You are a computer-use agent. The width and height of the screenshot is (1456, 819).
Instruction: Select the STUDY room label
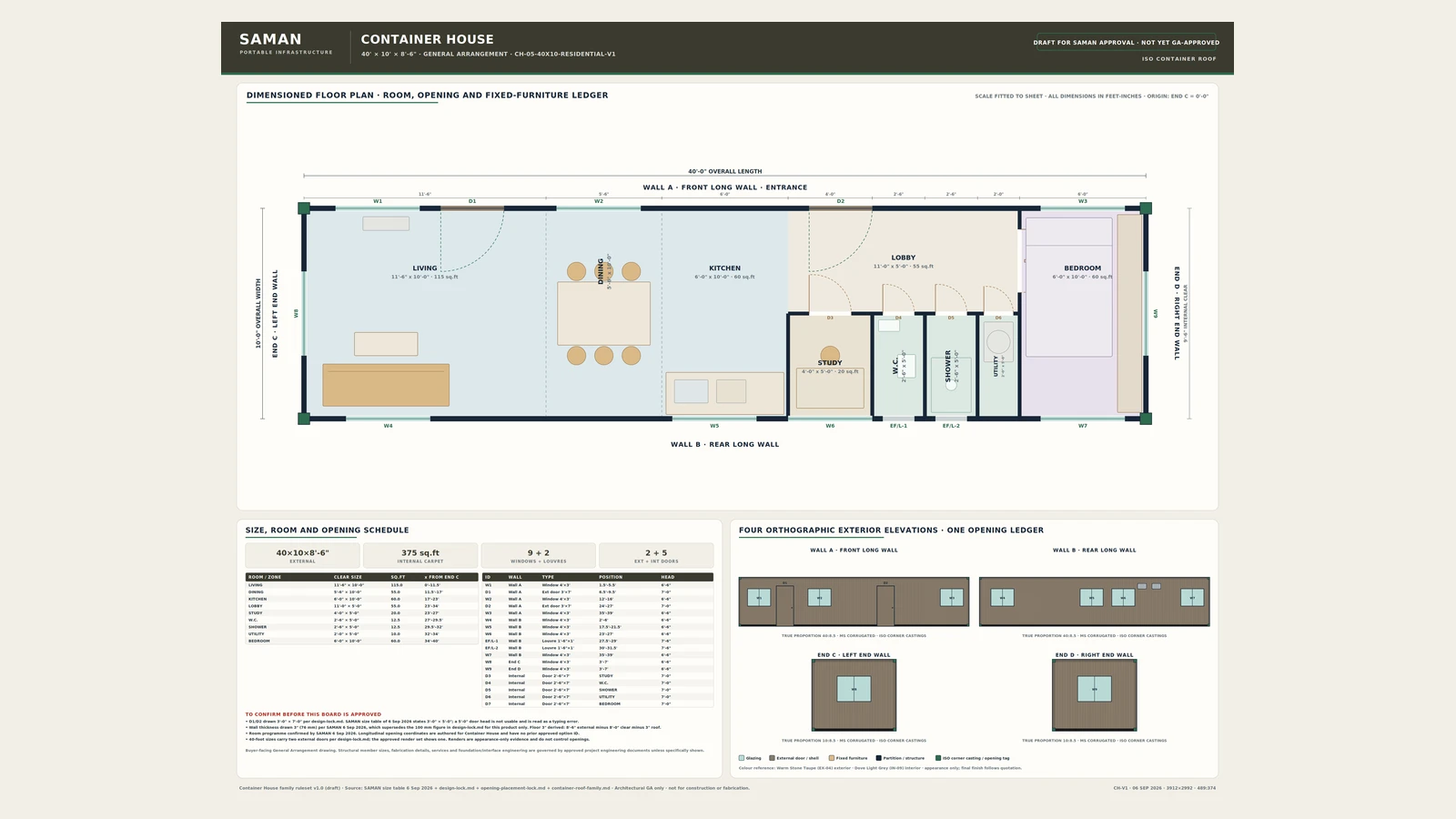click(x=829, y=362)
